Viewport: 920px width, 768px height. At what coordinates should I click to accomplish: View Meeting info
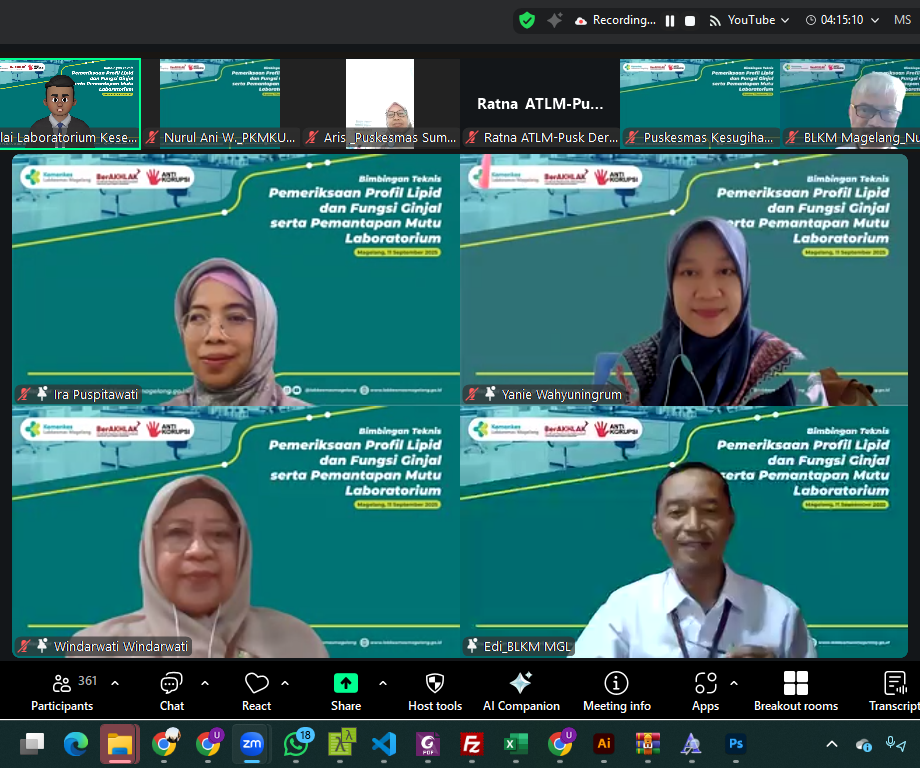coord(616,690)
